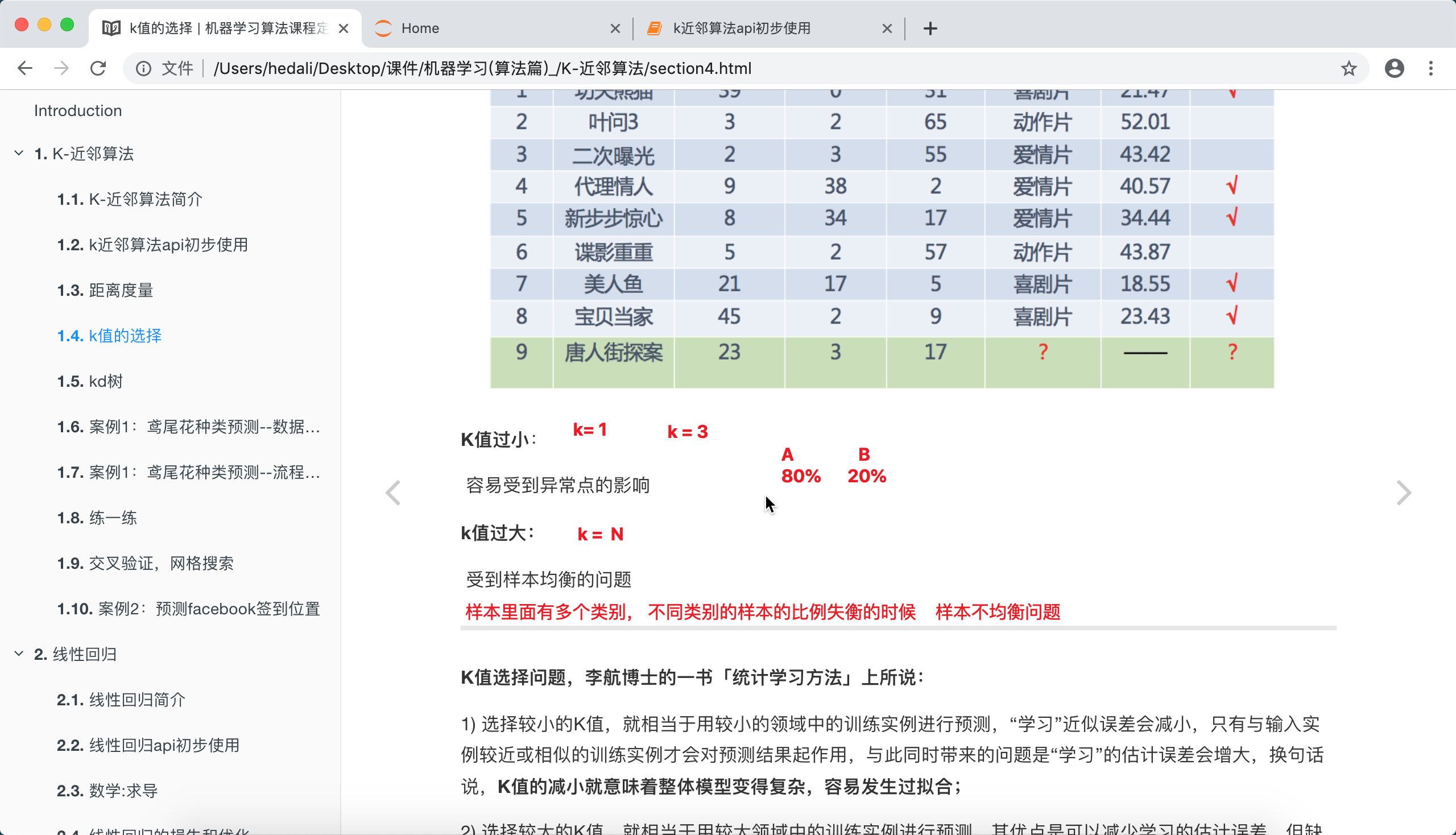Collapse the 线性回归 chapter
Viewport: 1456px width, 835px height.
coord(19,654)
